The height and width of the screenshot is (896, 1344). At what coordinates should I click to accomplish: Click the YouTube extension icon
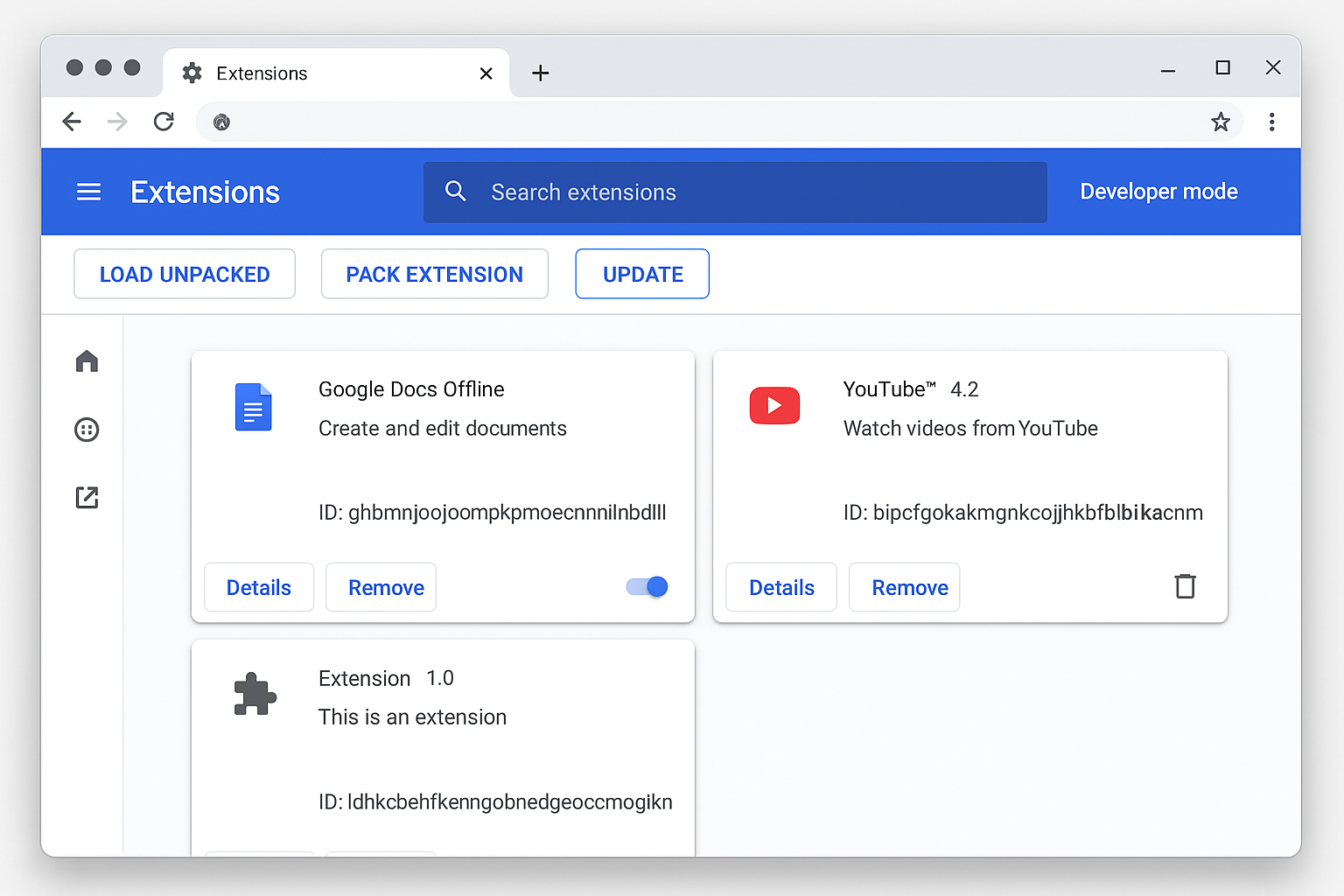click(x=773, y=405)
